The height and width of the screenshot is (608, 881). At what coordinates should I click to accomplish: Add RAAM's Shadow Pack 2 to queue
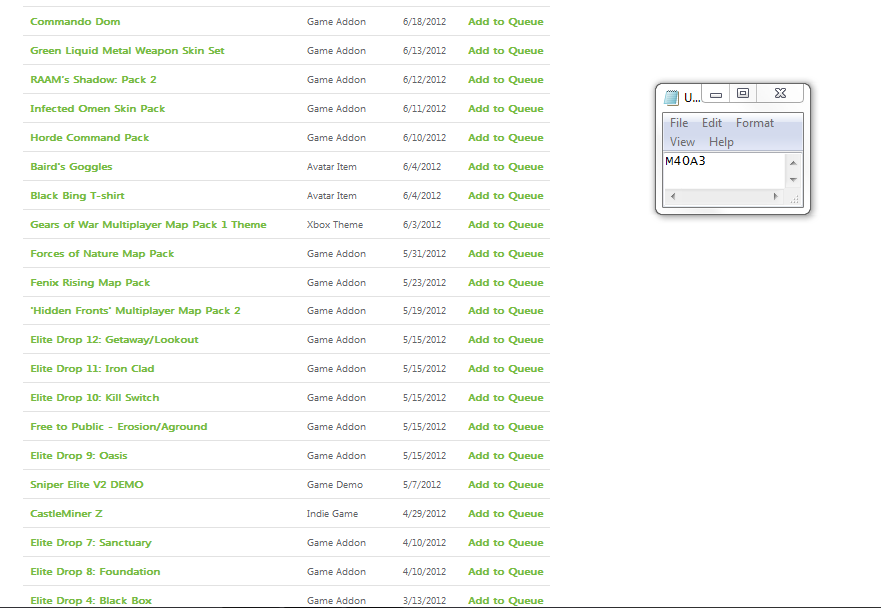(x=506, y=80)
